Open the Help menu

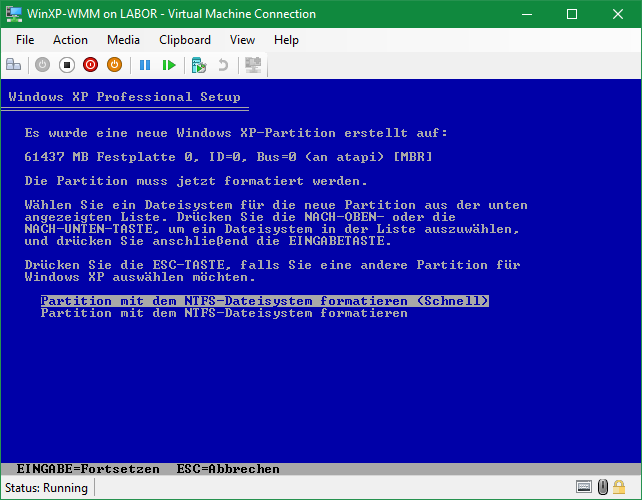coord(286,40)
